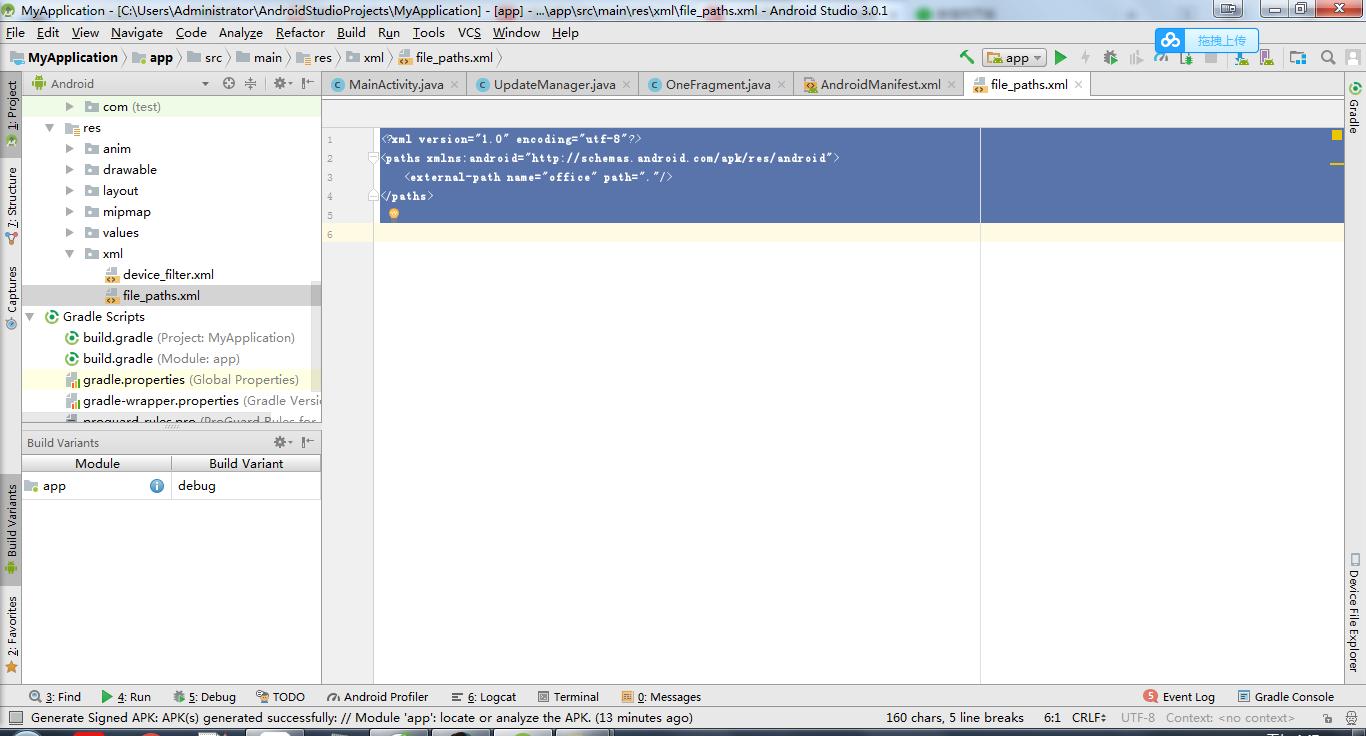
Task: Collapse the xml folder
Action: [x=70, y=254]
